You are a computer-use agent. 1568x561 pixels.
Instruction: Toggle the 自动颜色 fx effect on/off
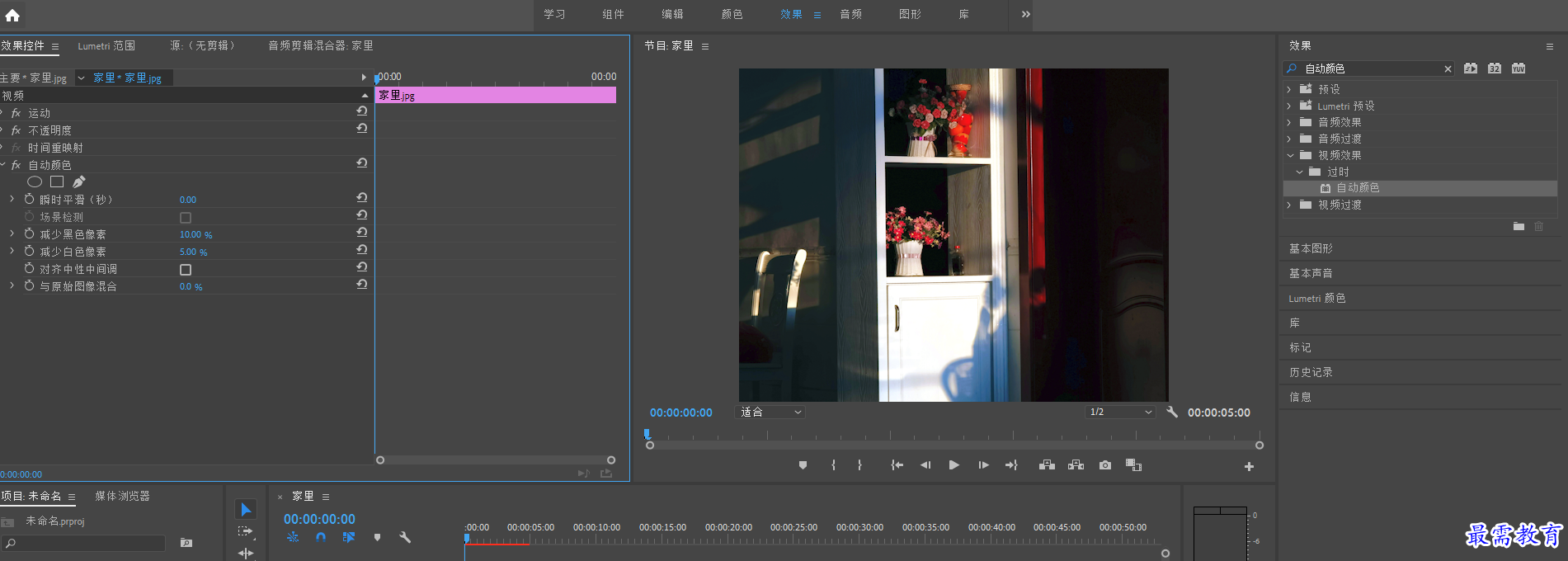click(x=16, y=165)
